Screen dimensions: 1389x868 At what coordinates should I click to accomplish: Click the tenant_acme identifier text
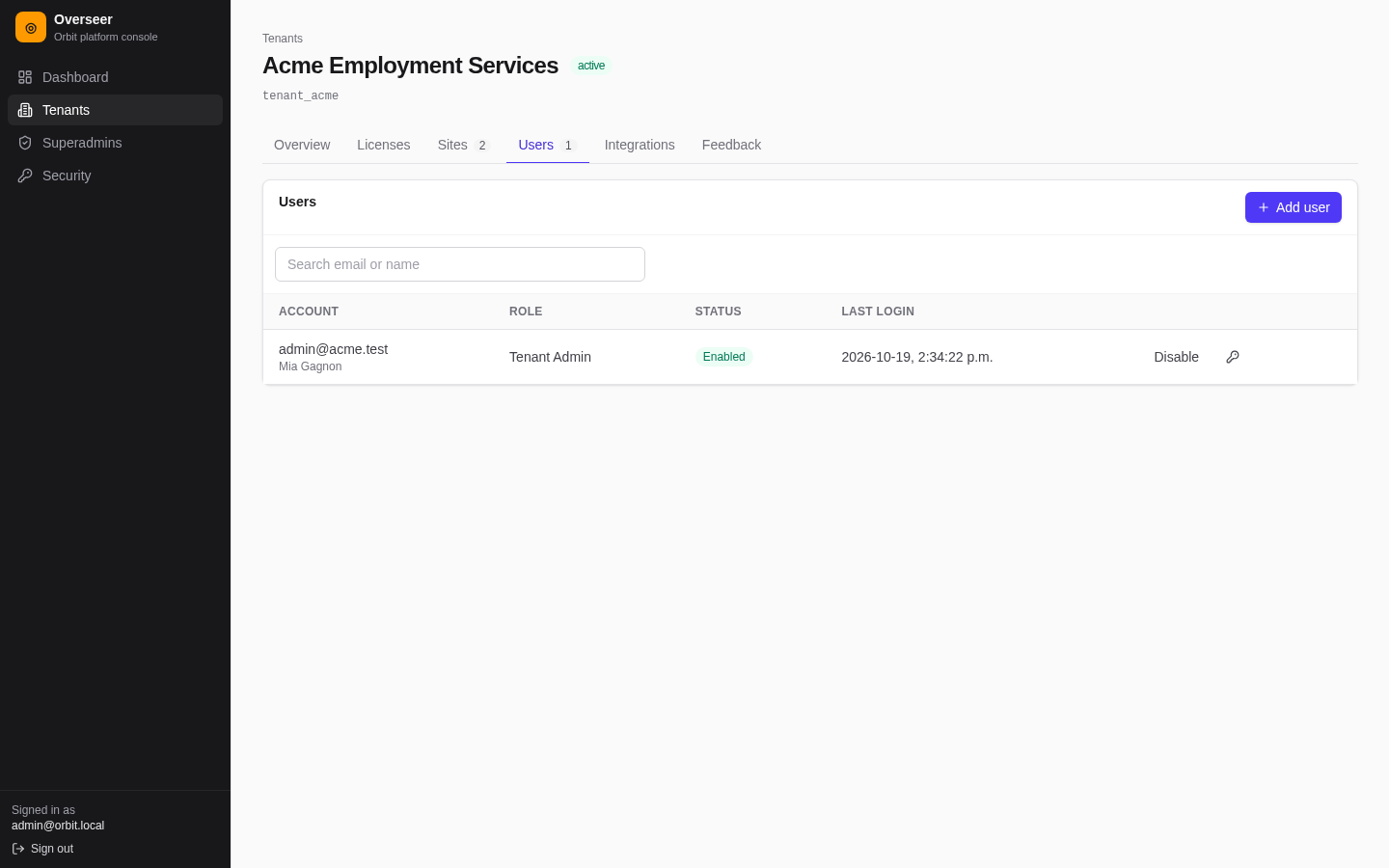pyautogui.click(x=300, y=96)
